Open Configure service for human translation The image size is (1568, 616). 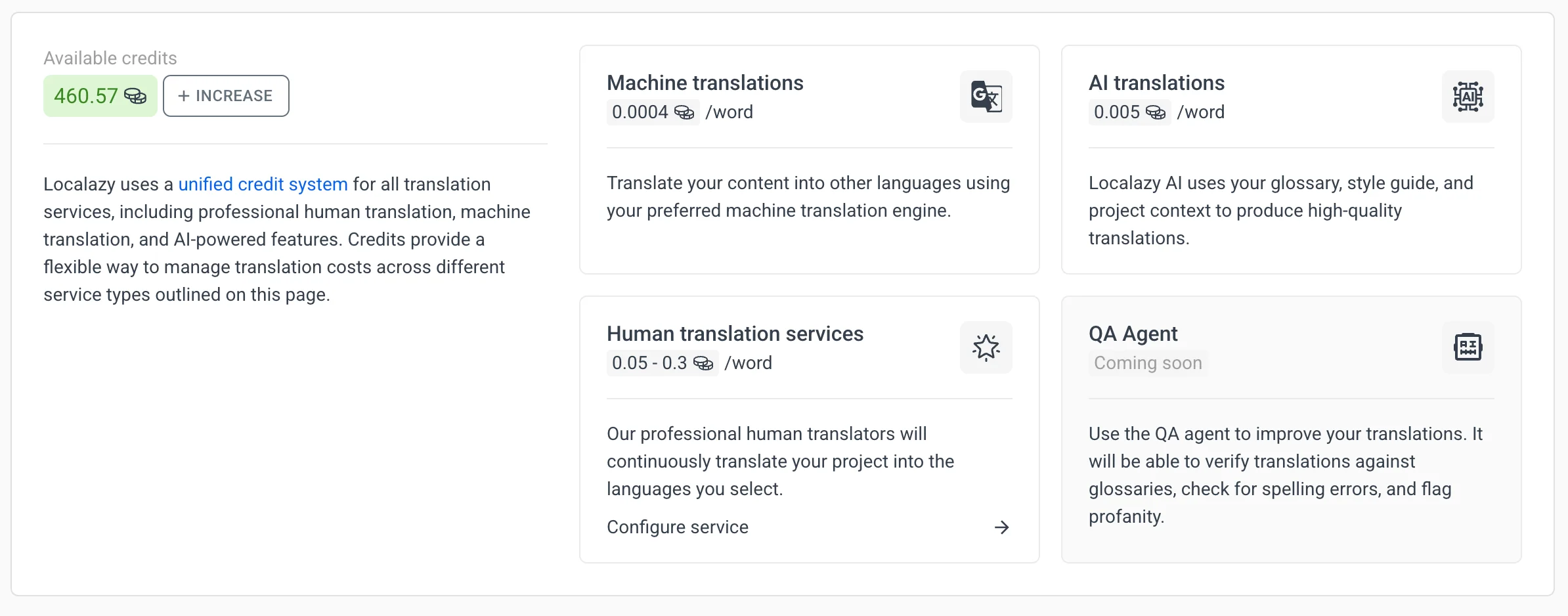click(x=678, y=527)
